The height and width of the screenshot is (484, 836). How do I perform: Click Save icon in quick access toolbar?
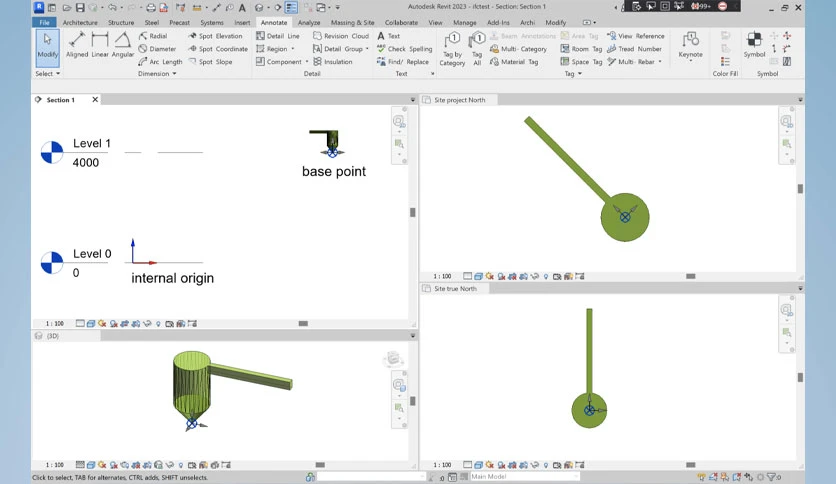pos(80,7)
